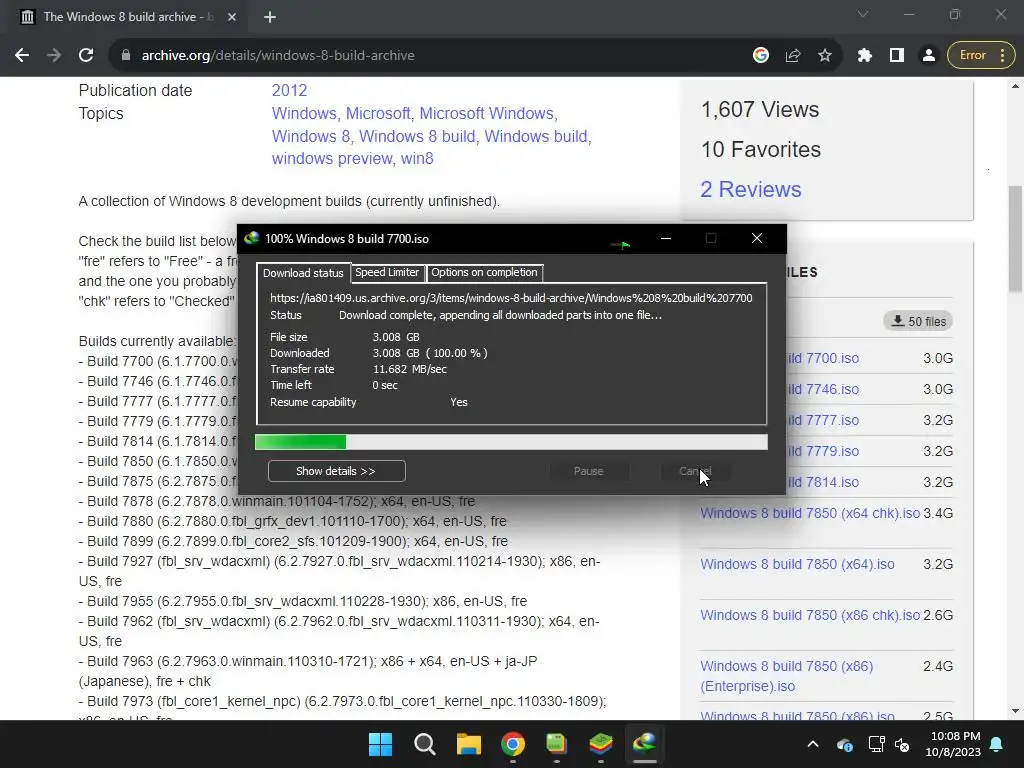Open Chrome from the taskbar
This screenshot has height=768, width=1024.
pyautogui.click(x=513, y=744)
